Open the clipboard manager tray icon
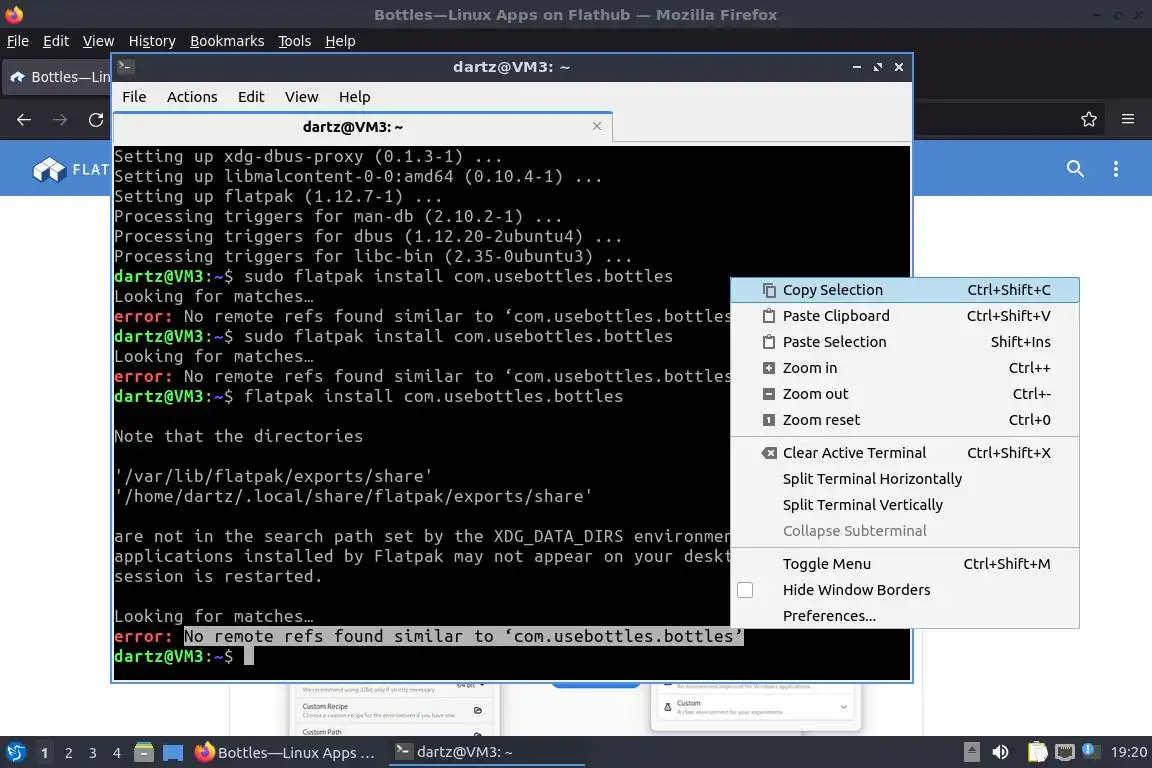The image size is (1152, 768). (1037, 752)
